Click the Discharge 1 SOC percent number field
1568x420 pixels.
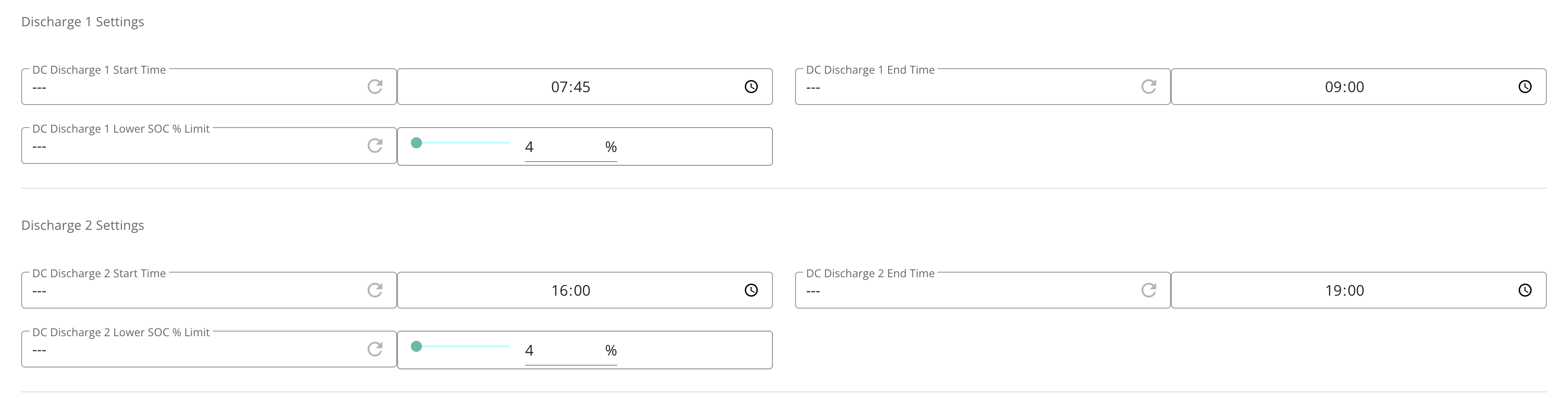click(562, 147)
